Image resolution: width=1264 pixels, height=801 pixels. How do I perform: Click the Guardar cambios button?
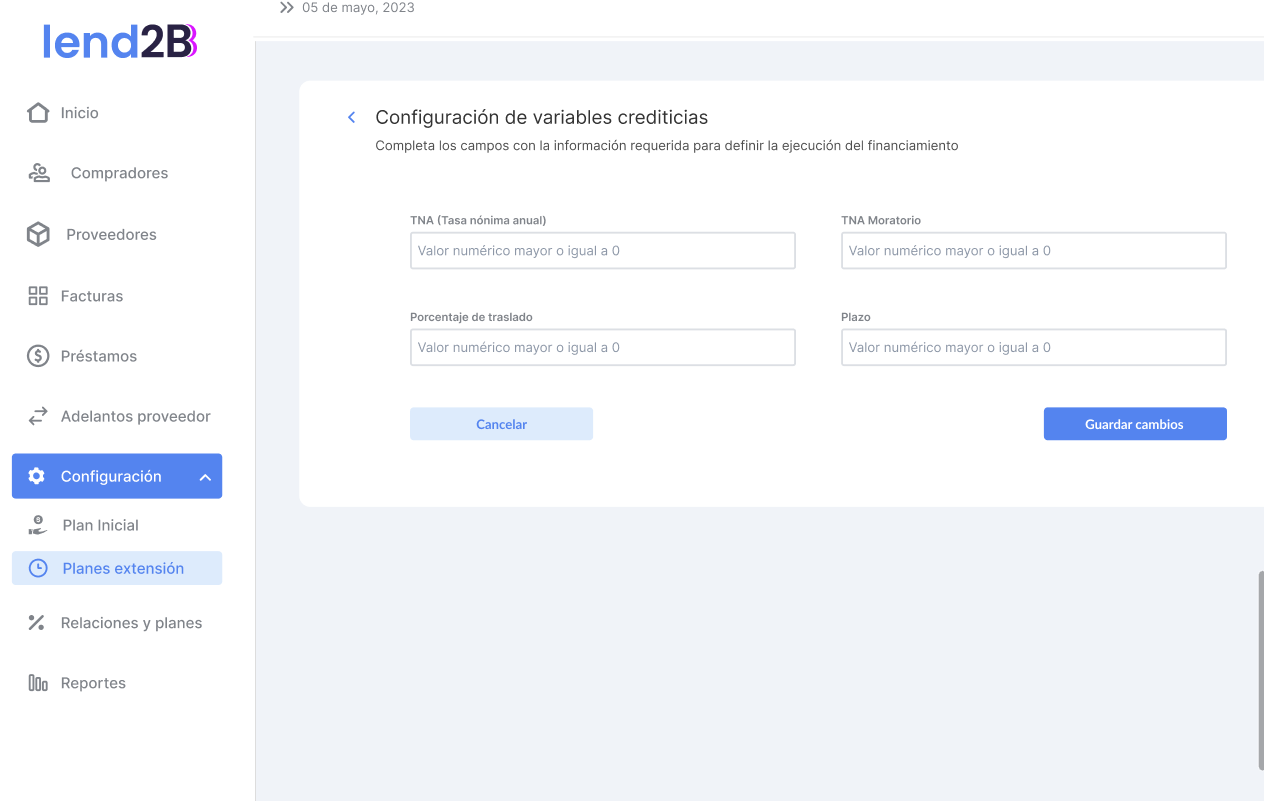pos(1134,424)
